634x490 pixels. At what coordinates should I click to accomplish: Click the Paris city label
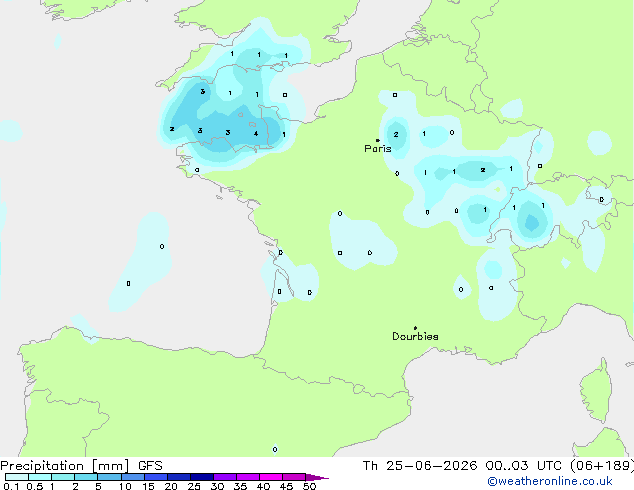point(378,148)
